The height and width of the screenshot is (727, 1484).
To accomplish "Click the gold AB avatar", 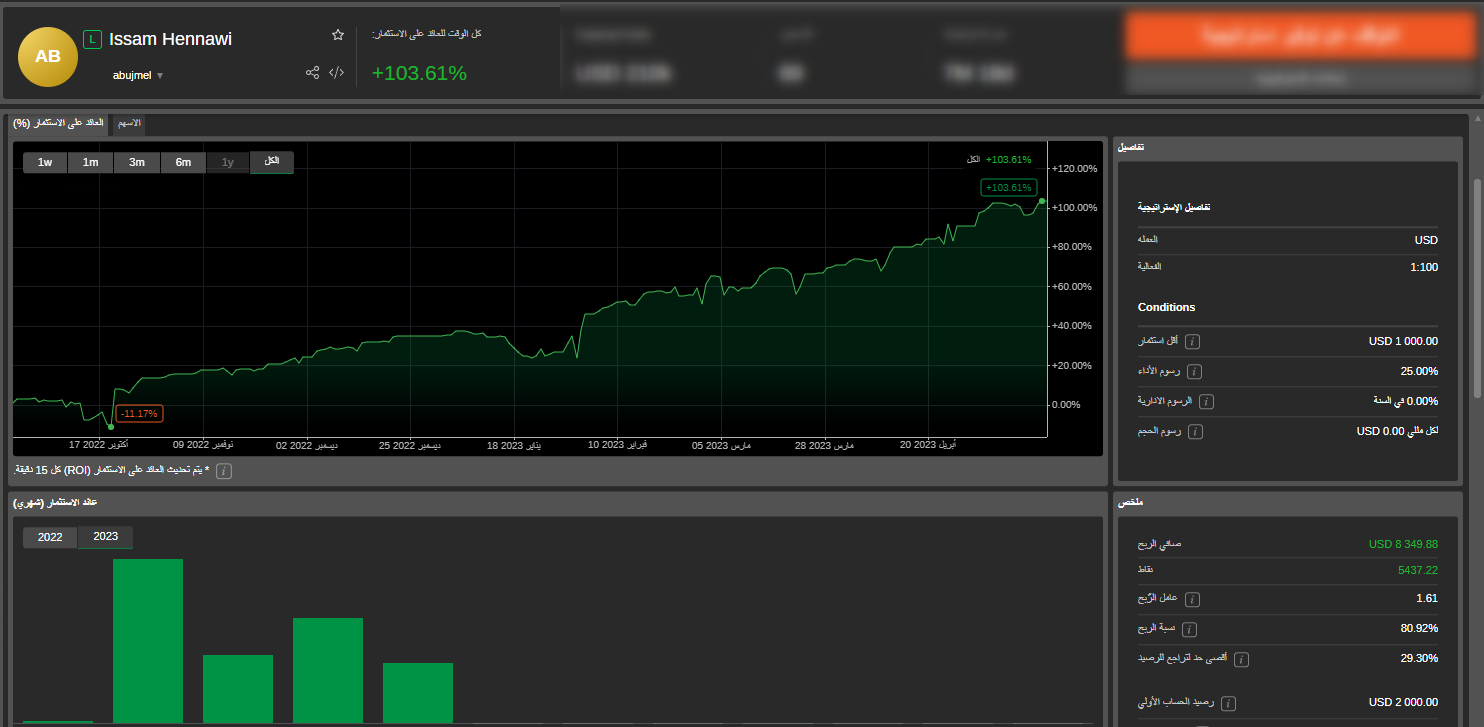I will click(47, 57).
